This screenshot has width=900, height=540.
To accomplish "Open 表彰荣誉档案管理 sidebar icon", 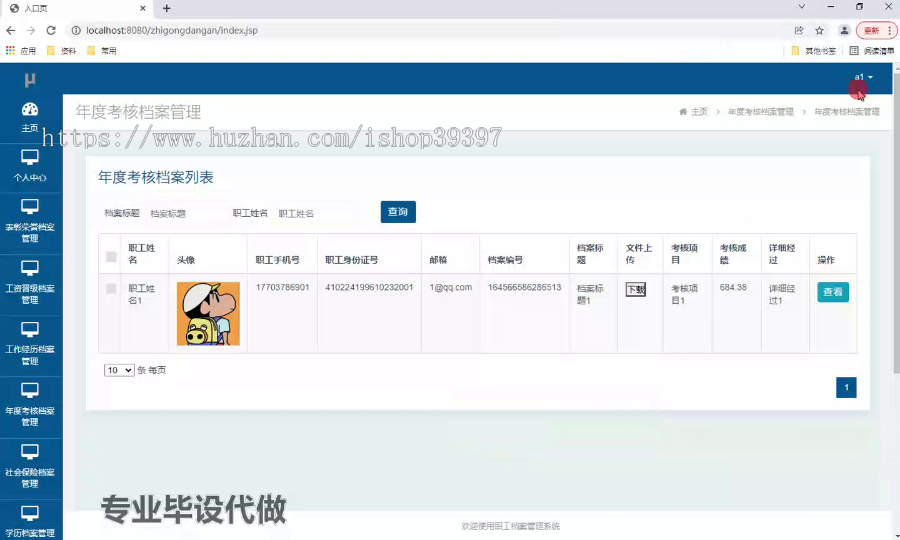I will (x=30, y=207).
